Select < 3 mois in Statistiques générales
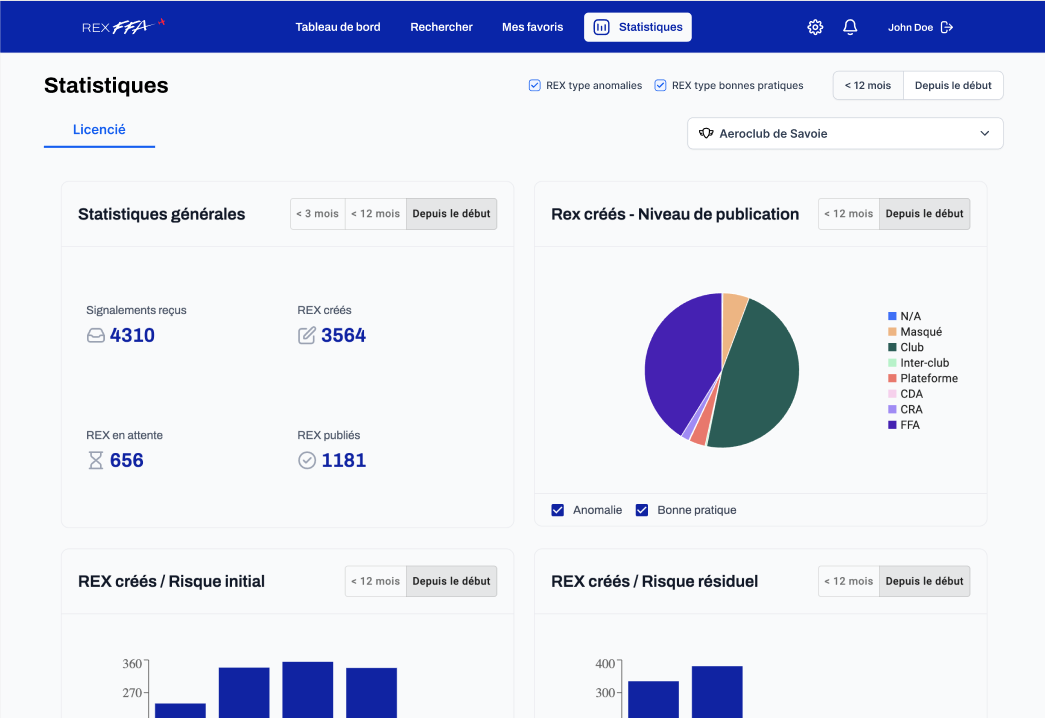Screen dimensions: 1045x718 318,214
